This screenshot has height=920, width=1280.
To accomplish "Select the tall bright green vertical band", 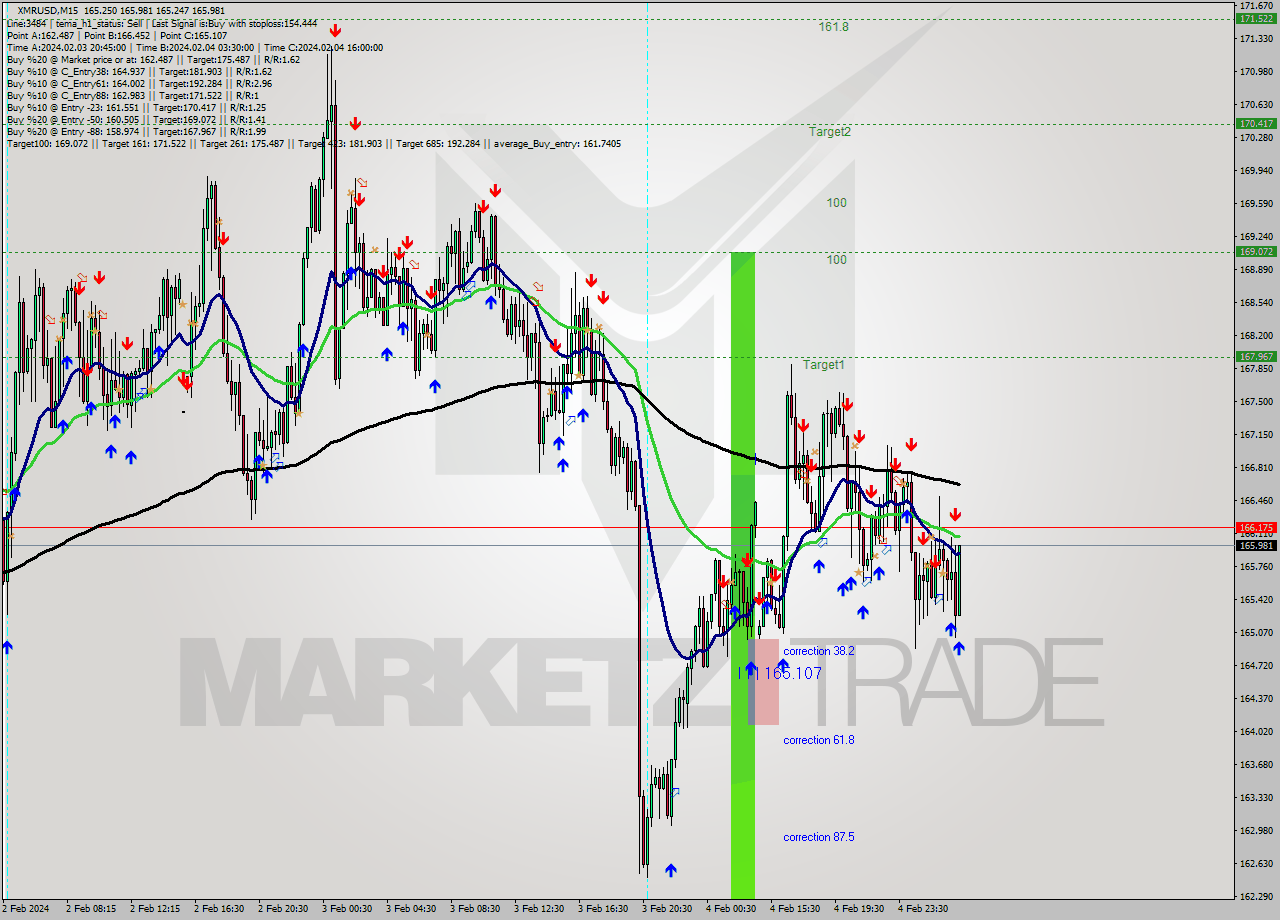I will click(743, 575).
